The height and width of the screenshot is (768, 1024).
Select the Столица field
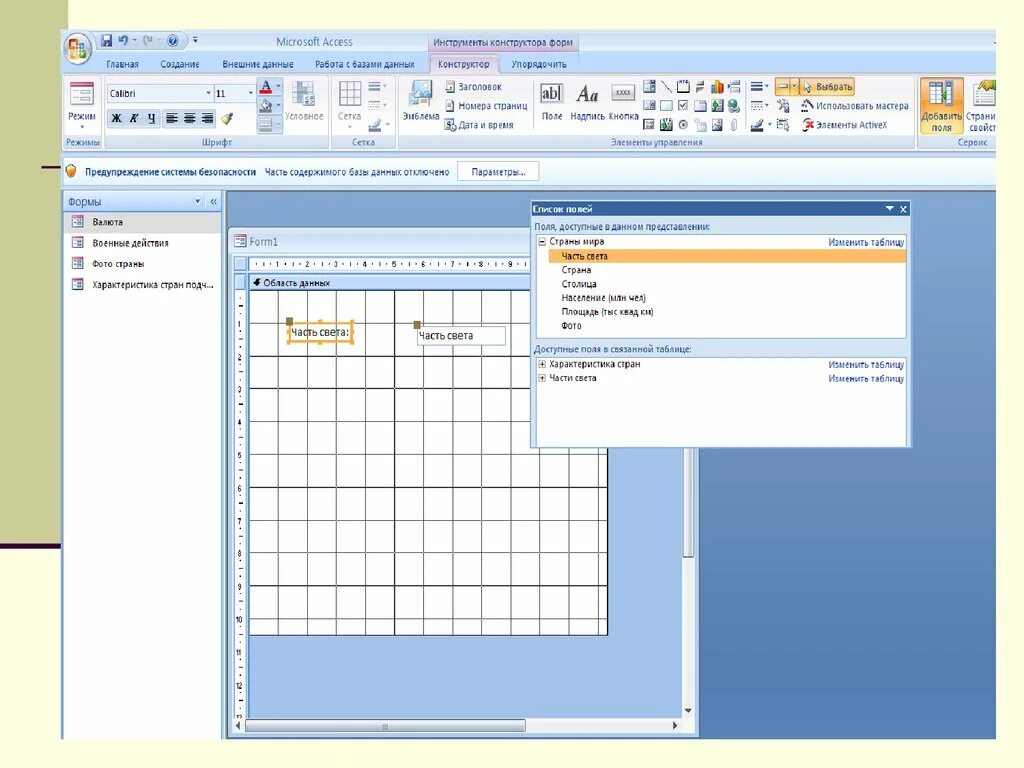[x=579, y=284]
